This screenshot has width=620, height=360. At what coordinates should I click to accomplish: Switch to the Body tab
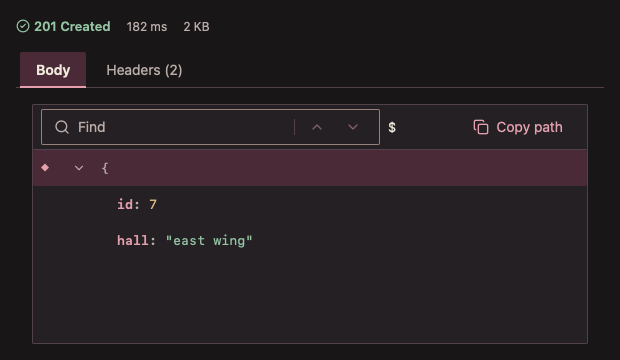point(53,70)
